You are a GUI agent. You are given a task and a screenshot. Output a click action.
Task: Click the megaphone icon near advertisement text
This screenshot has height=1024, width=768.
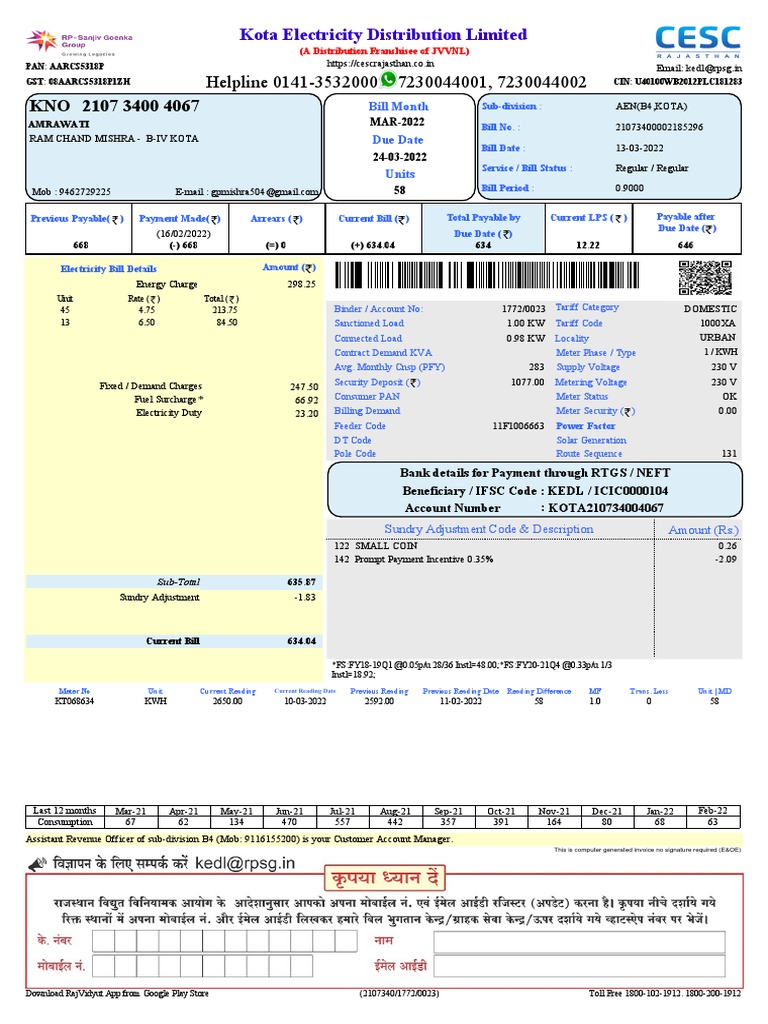pos(37,864)
